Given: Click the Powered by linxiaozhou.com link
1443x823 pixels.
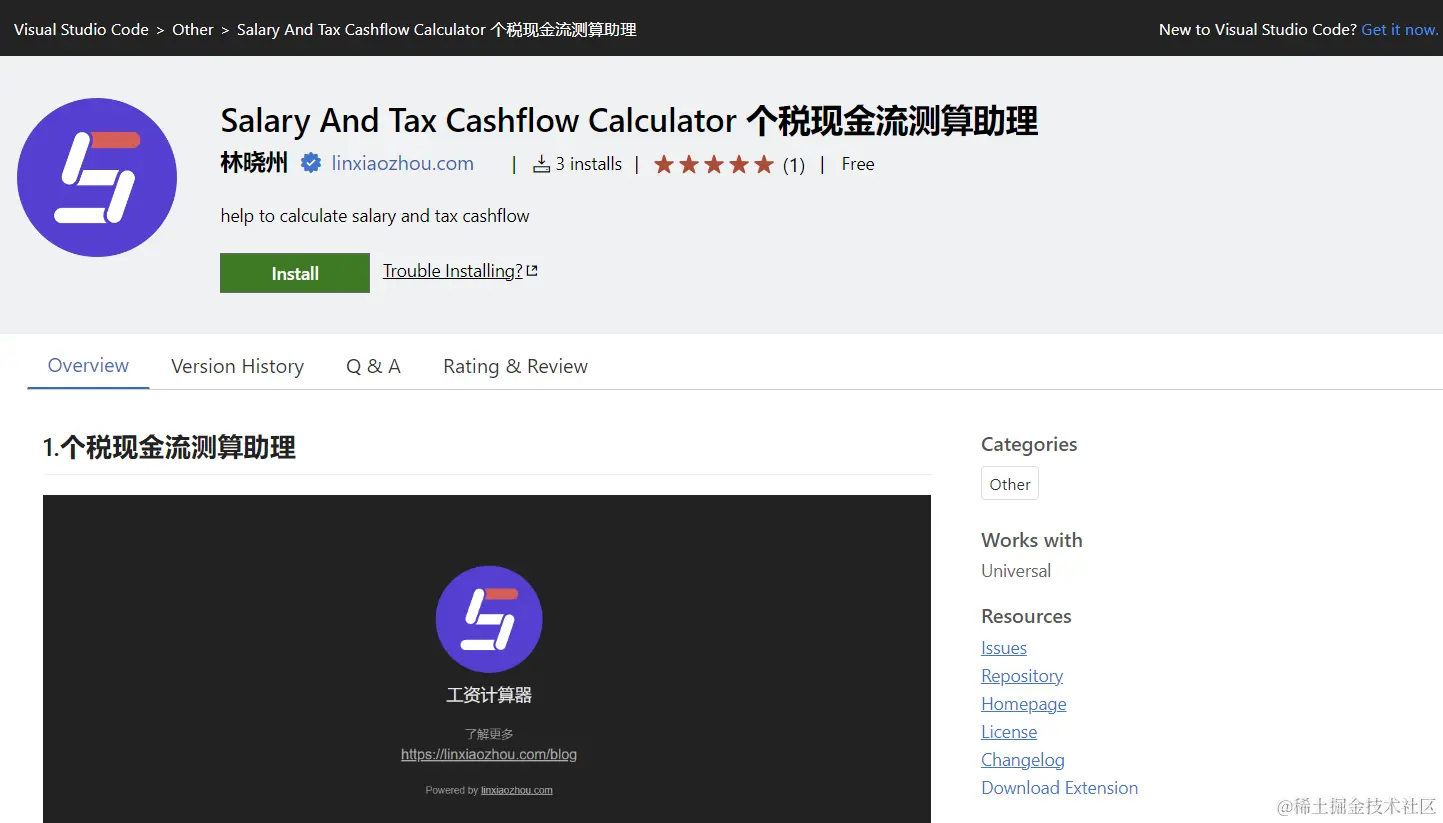Looking at the screenshot, I should [517, 790].
